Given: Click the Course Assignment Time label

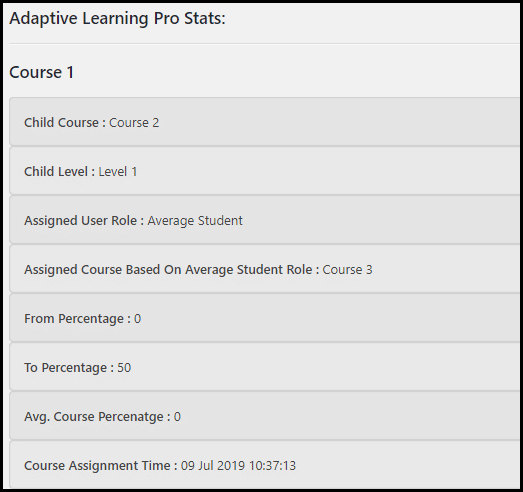Looking at the screenshot, I should point(101,466).
